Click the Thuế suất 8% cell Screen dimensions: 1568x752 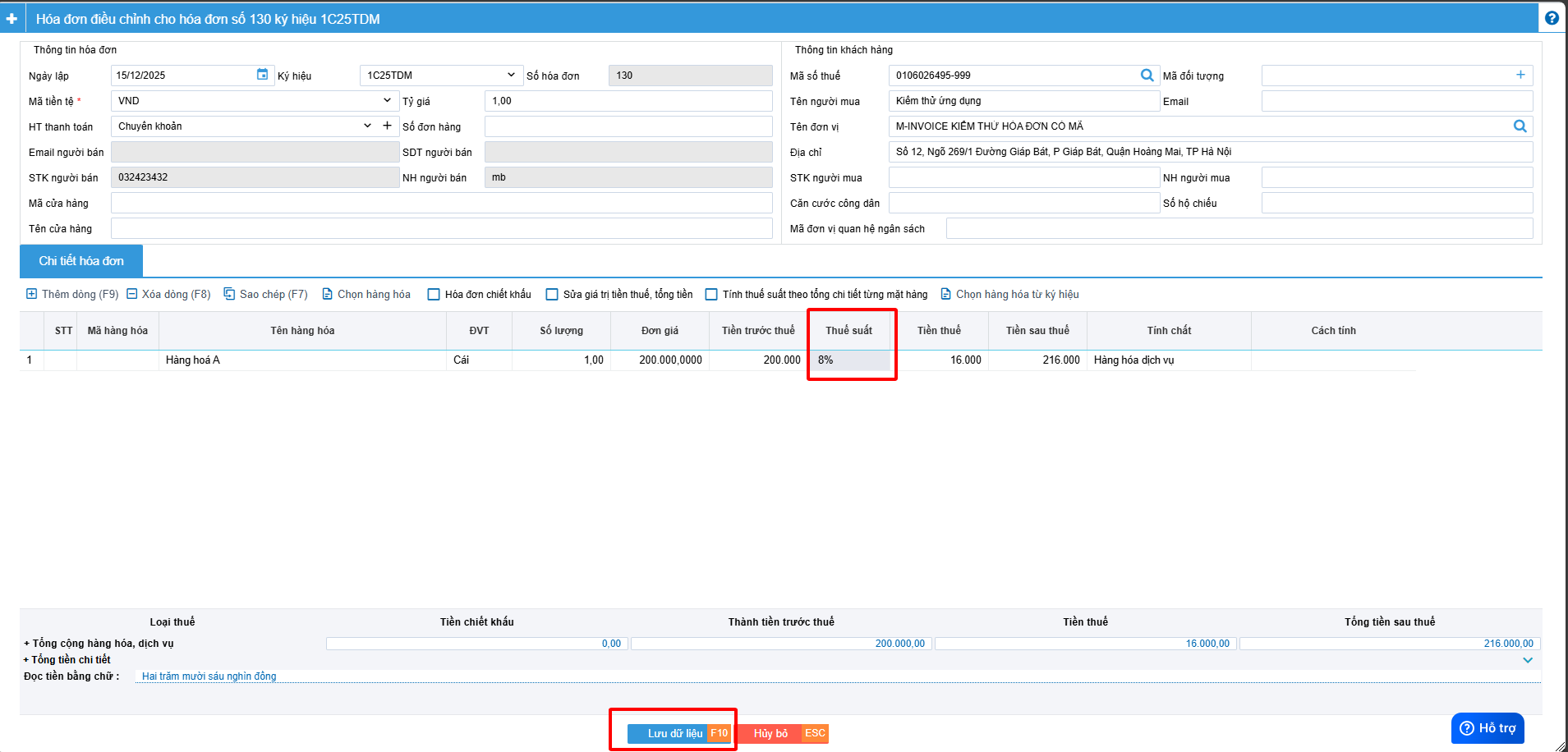click(x=851, y=360)
